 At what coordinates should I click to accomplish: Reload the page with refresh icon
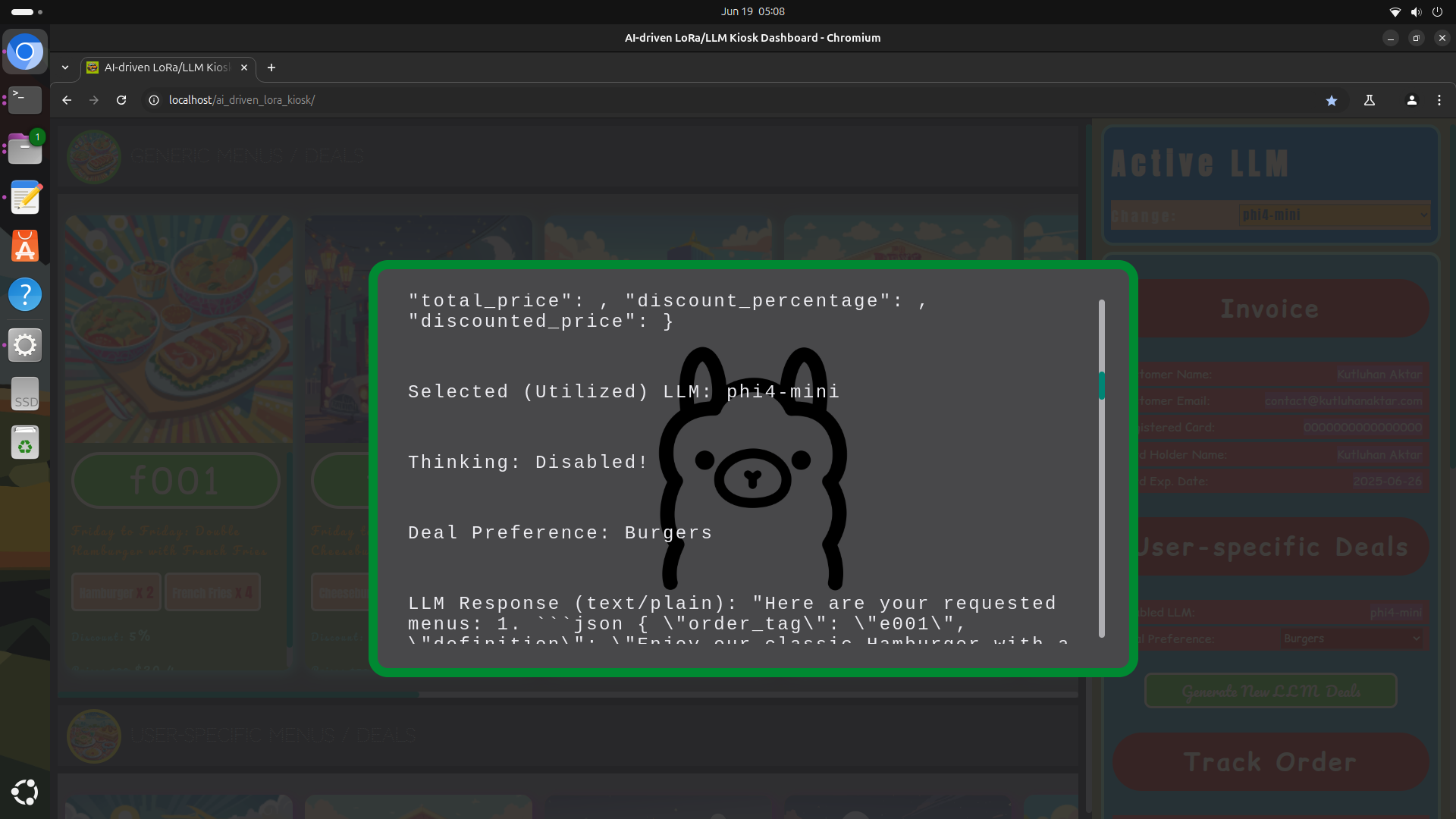(121, 100)
